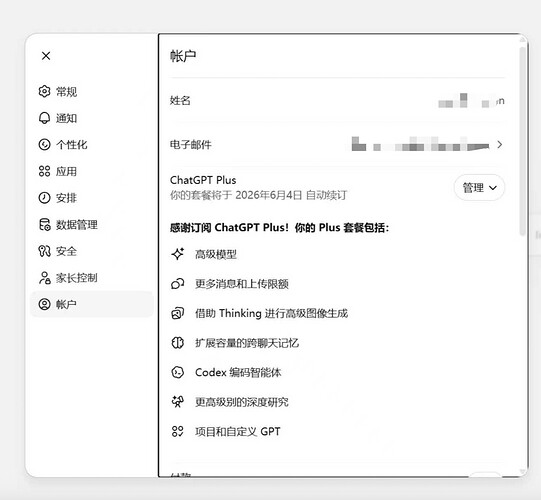The height and width of the screenshot is (500, 541).
Task: Switch to the 应用 tab
Action: [x=92, y=171]
